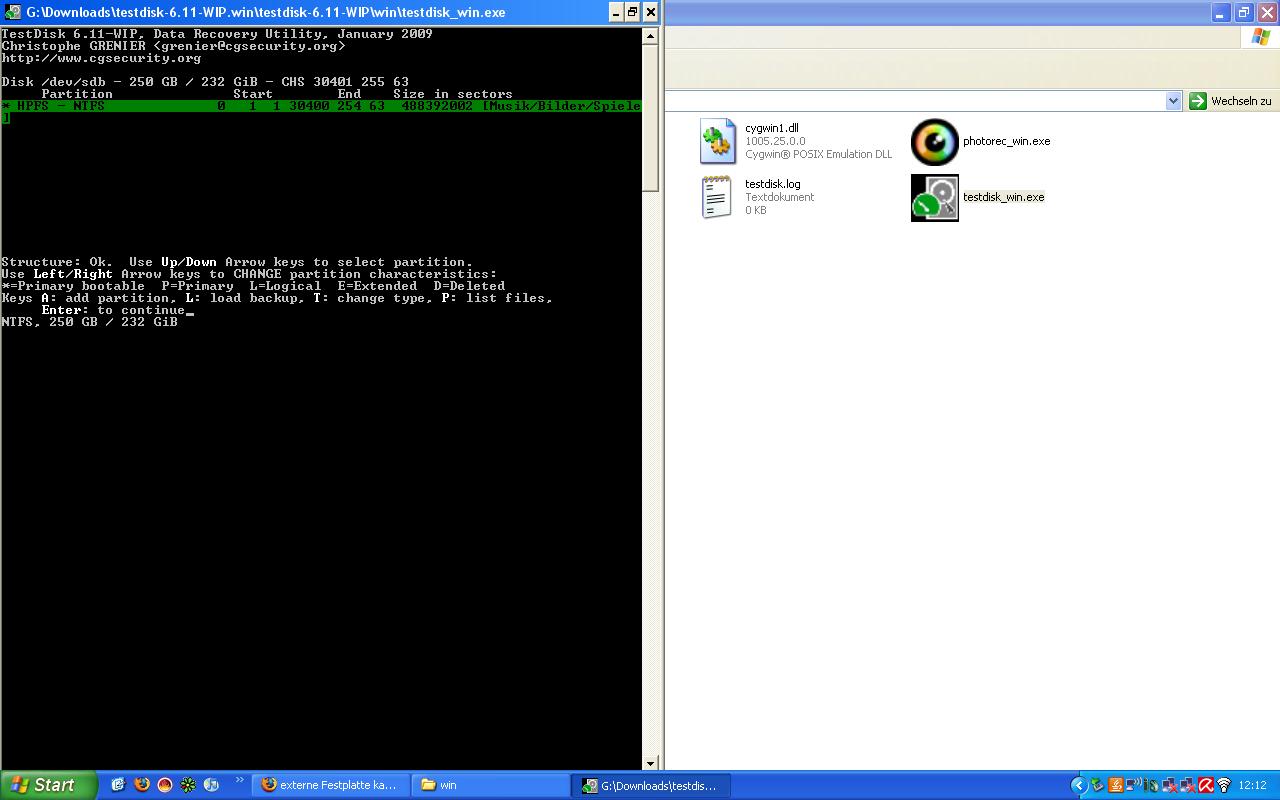The image size is (1280, 800).
Task: Expand more quick launch items chevron
Action: [239, 780]
